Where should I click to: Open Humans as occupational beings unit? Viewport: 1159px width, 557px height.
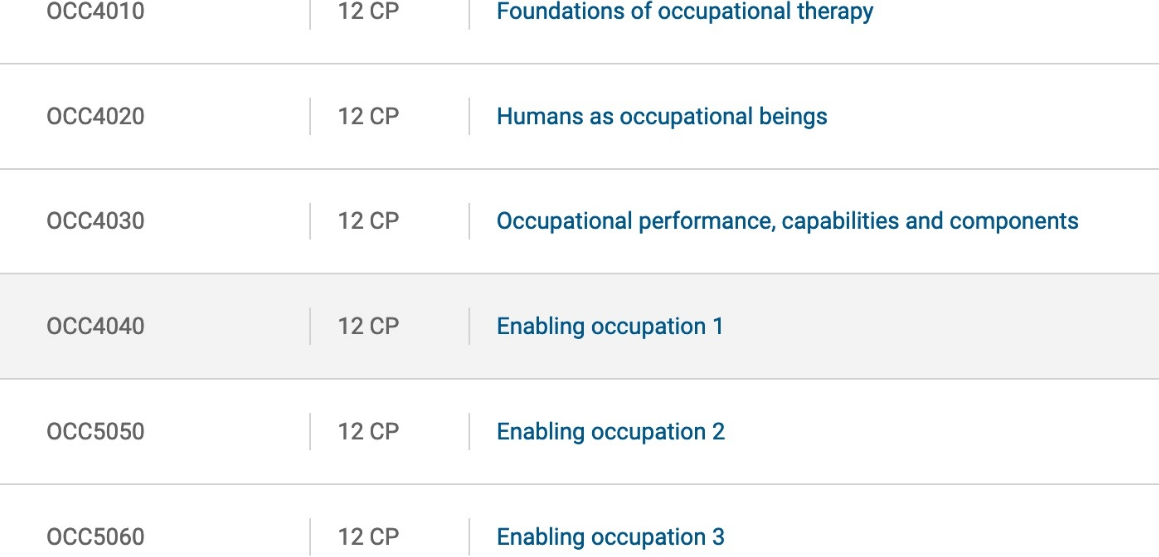(661, 116)
